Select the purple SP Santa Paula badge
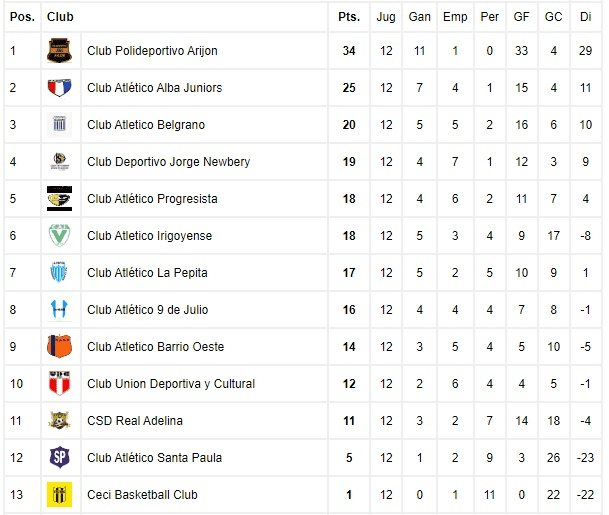 point(59,457)
